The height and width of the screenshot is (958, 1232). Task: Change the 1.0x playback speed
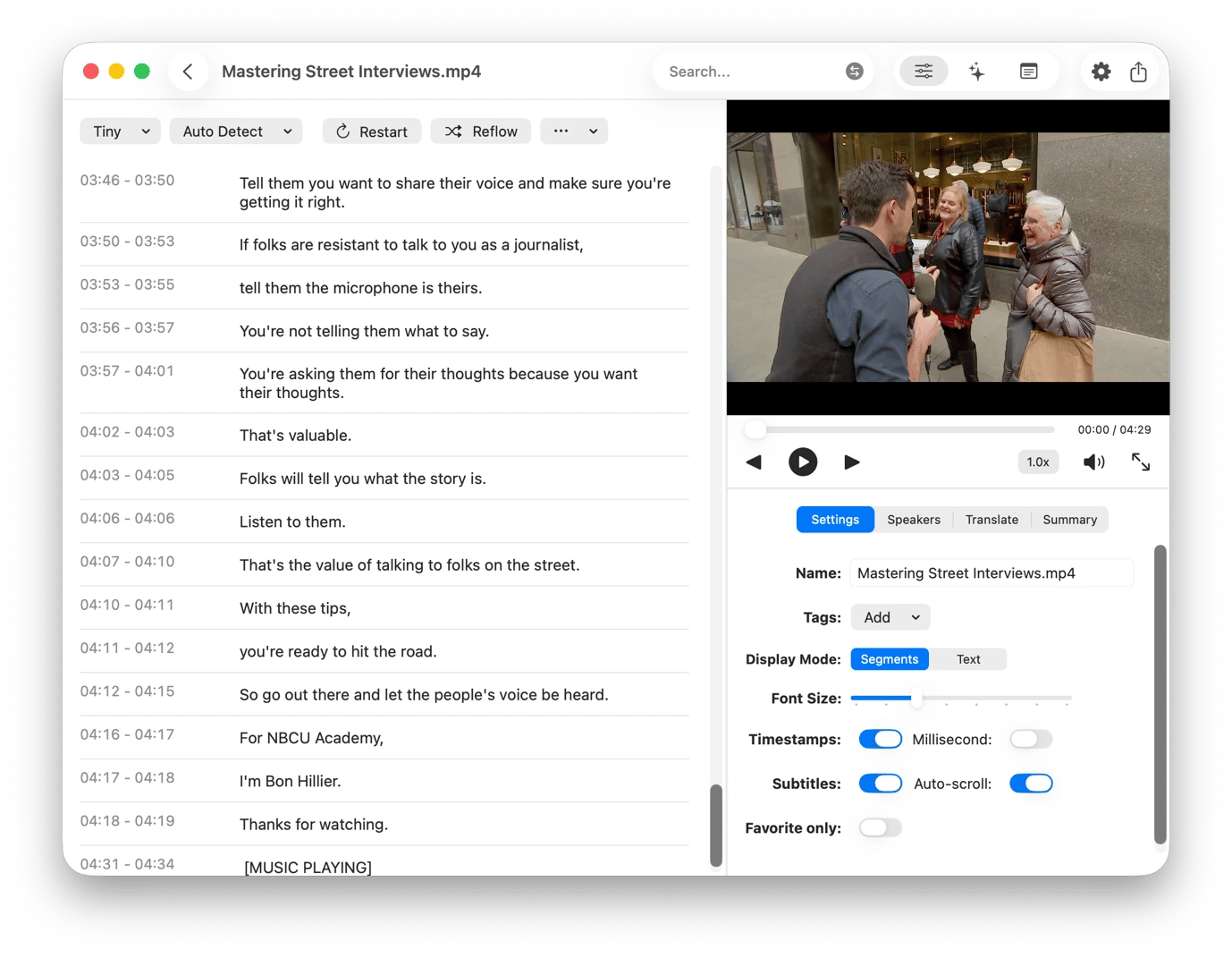pos(1038,462)
